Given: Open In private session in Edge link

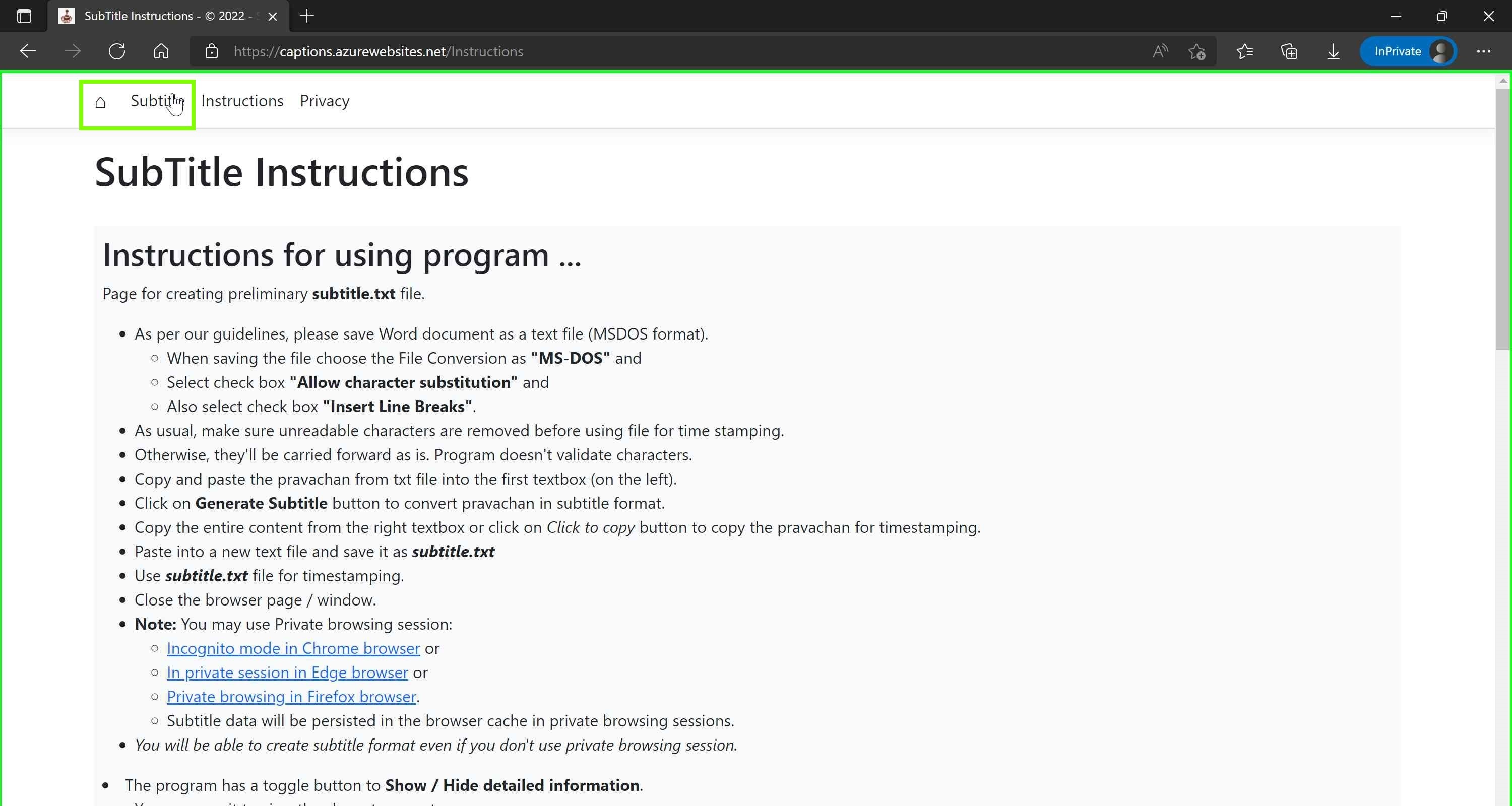Looking at the screenshot, I should 287,672.
